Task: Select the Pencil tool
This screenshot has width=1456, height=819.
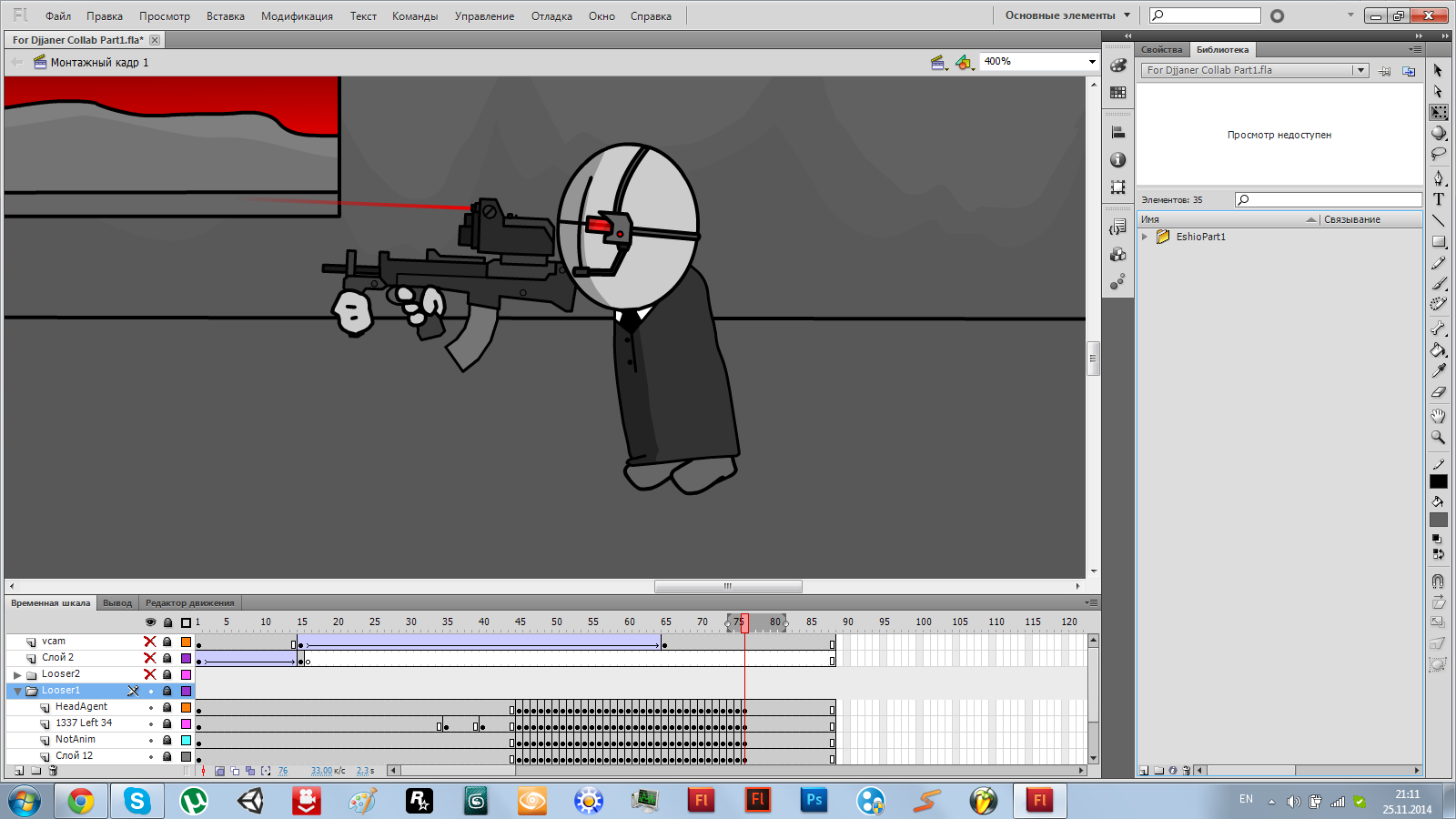Action: [x=1438, y=263]
